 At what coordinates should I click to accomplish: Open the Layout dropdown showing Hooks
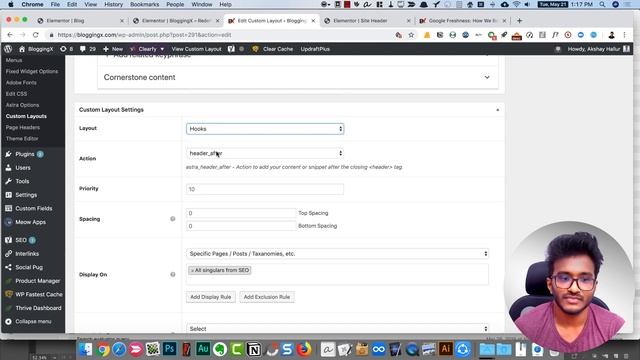click(265, 129)
